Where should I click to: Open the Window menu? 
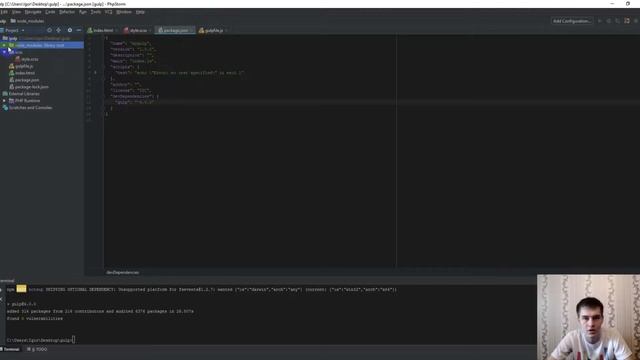[x=124, y=12]
